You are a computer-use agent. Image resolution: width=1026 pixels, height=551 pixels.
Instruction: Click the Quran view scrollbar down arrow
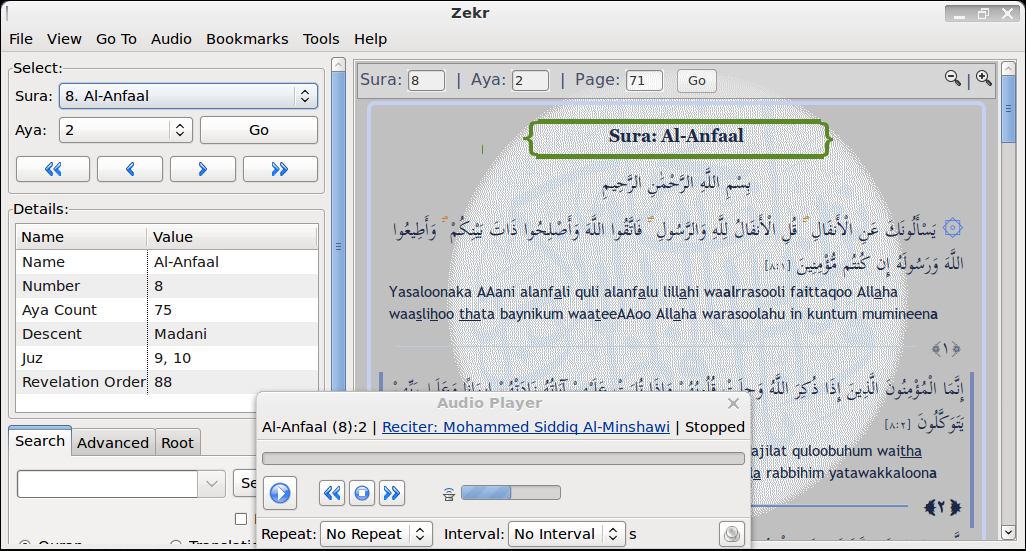click(x=1008, y=532)
